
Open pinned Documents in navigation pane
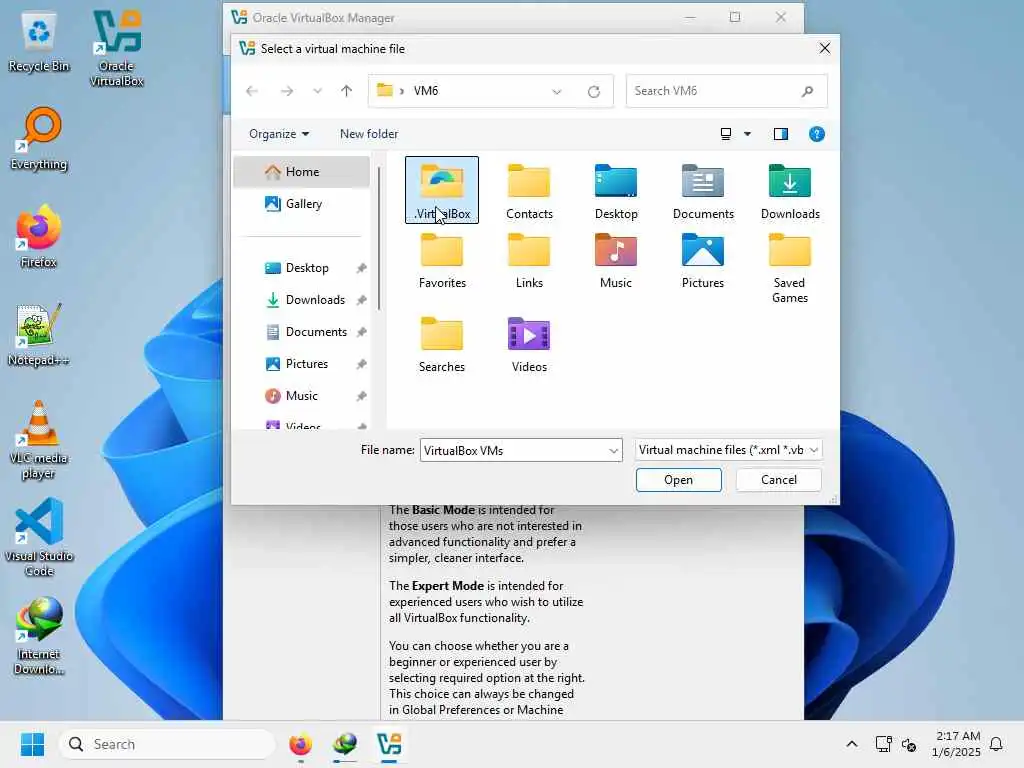coord(302,332)
